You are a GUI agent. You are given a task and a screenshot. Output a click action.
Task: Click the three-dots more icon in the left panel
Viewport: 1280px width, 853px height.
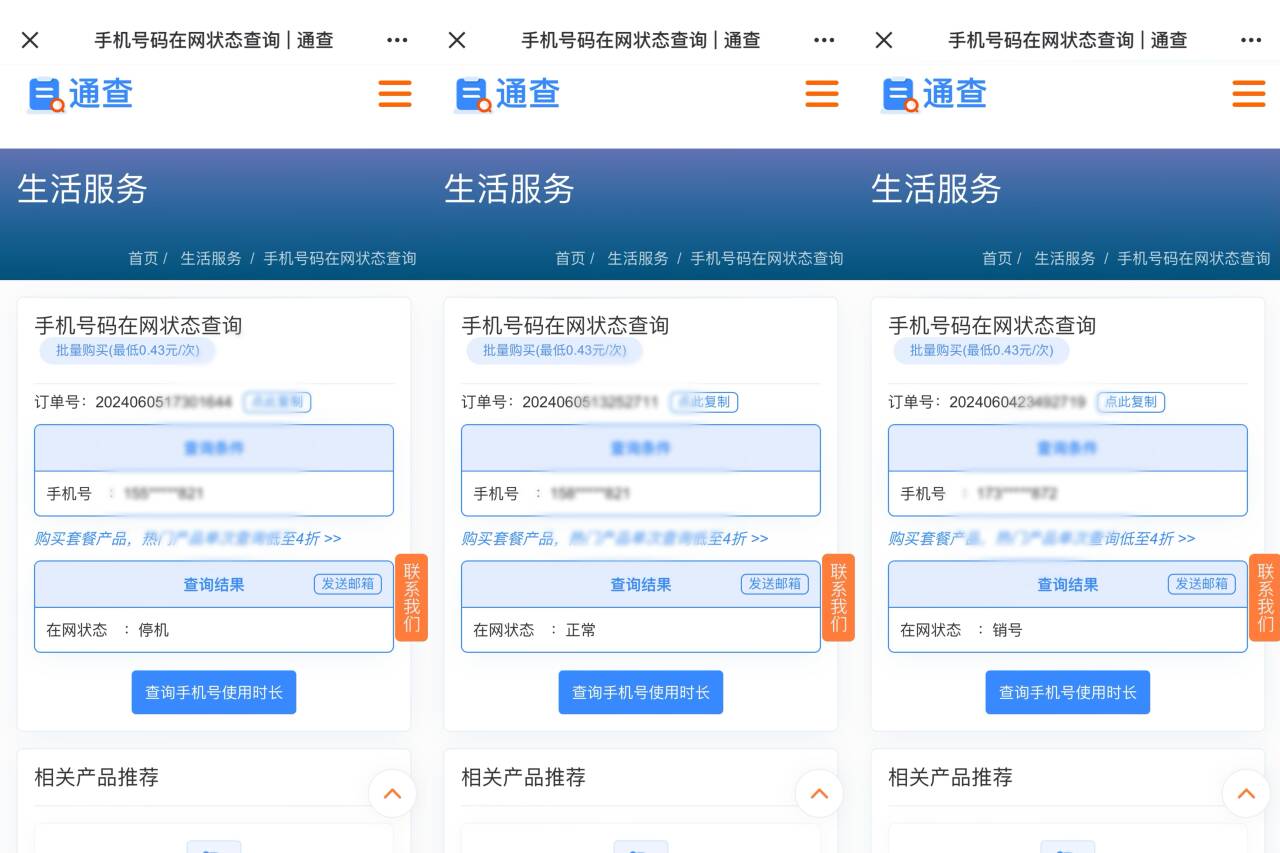[397, 40]
